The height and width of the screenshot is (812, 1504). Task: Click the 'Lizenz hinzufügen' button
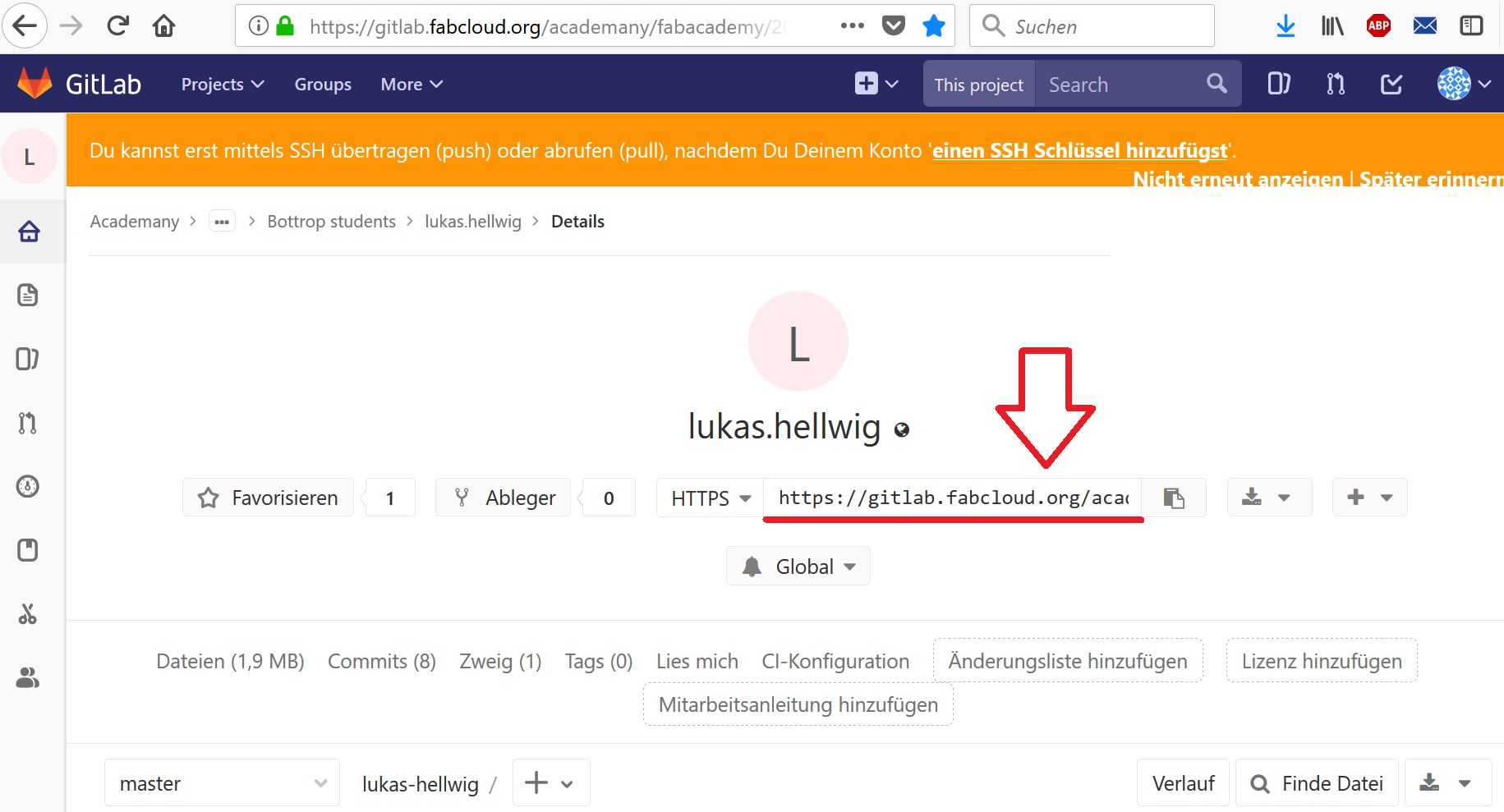(x=1321, y=661)
